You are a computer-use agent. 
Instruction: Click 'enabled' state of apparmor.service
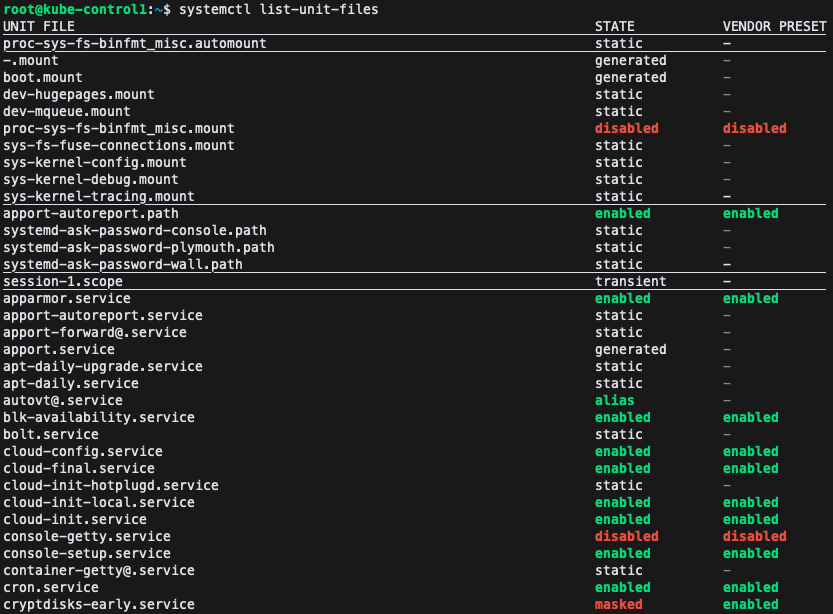pyautogui.click(x=623, y=299)
